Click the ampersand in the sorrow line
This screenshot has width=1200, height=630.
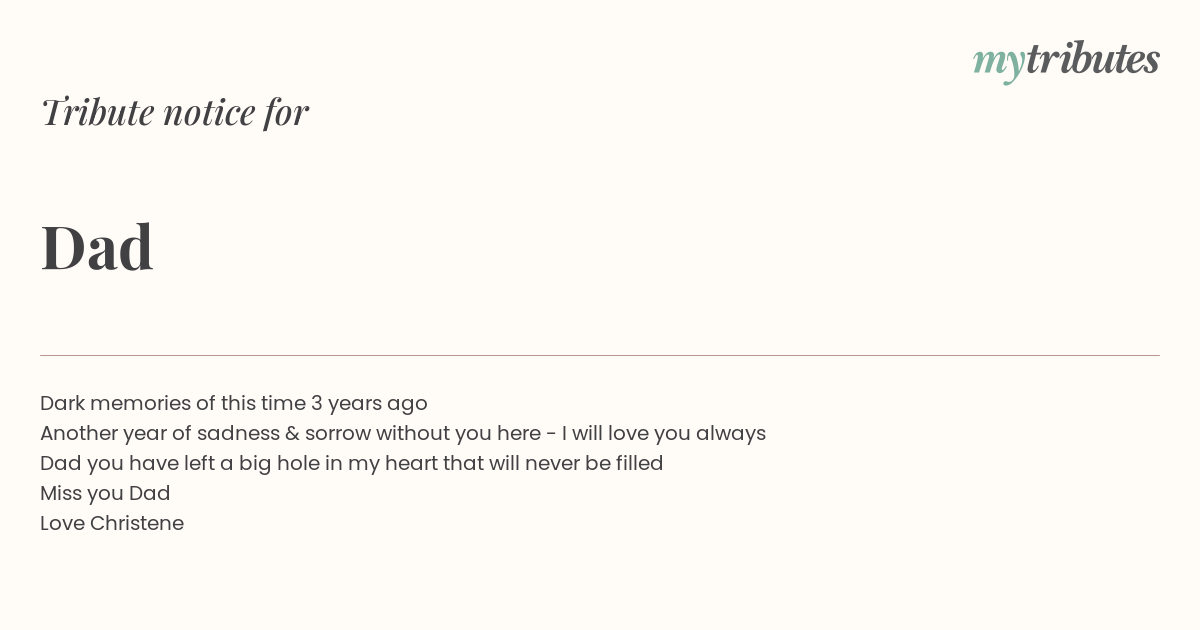(x=292, y=434)
